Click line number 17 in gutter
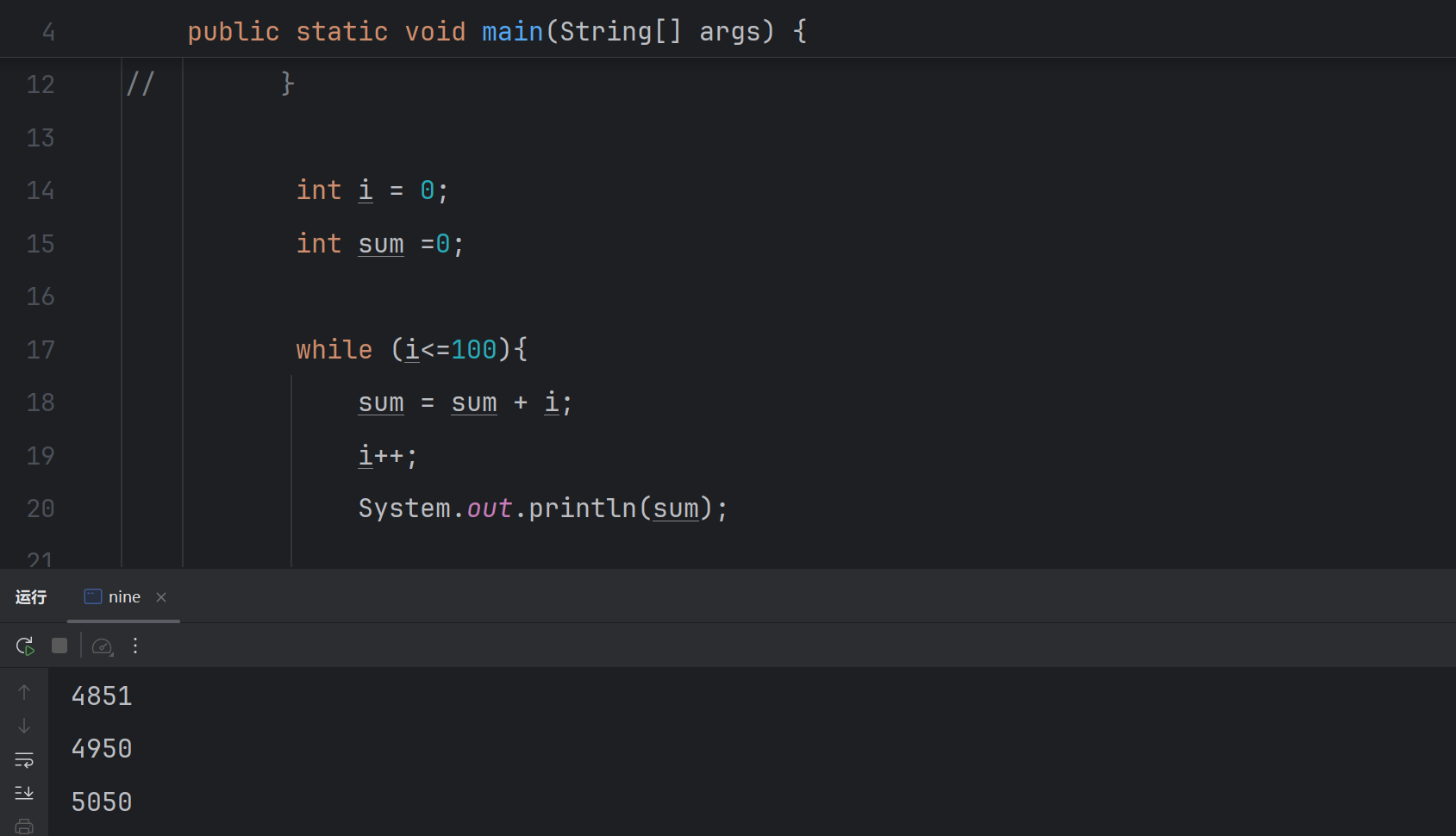Viewport: 1456px width, 836px height. point(41,350)
